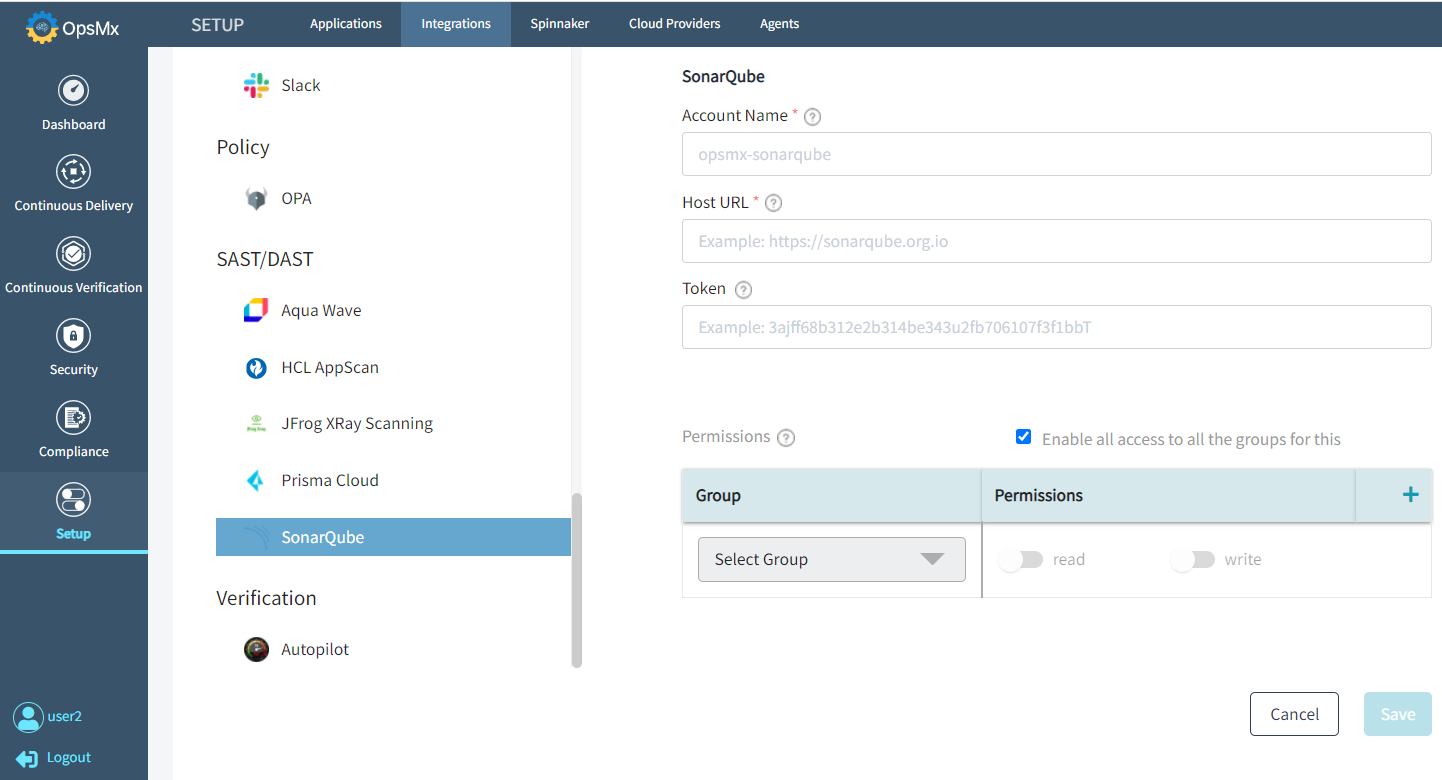This screenshot has width=1442, height=780.
Task: Open the OPA policy integration
Action: [x=256, y=197]
